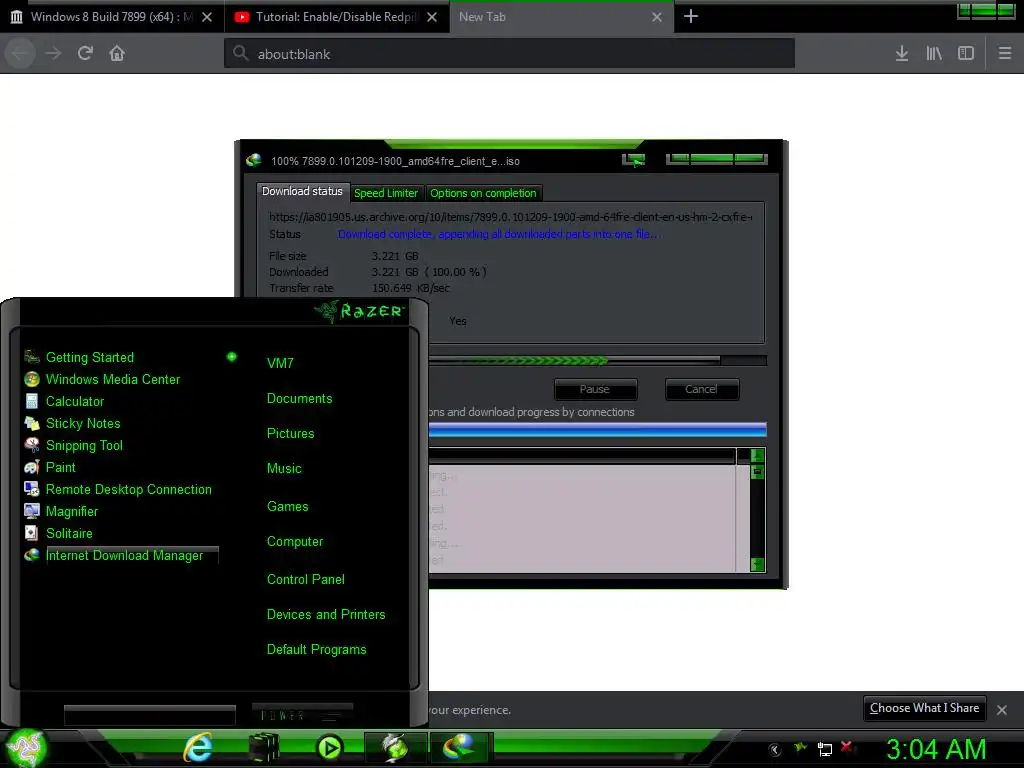Open Control Panel from start menu

(306, 579)
